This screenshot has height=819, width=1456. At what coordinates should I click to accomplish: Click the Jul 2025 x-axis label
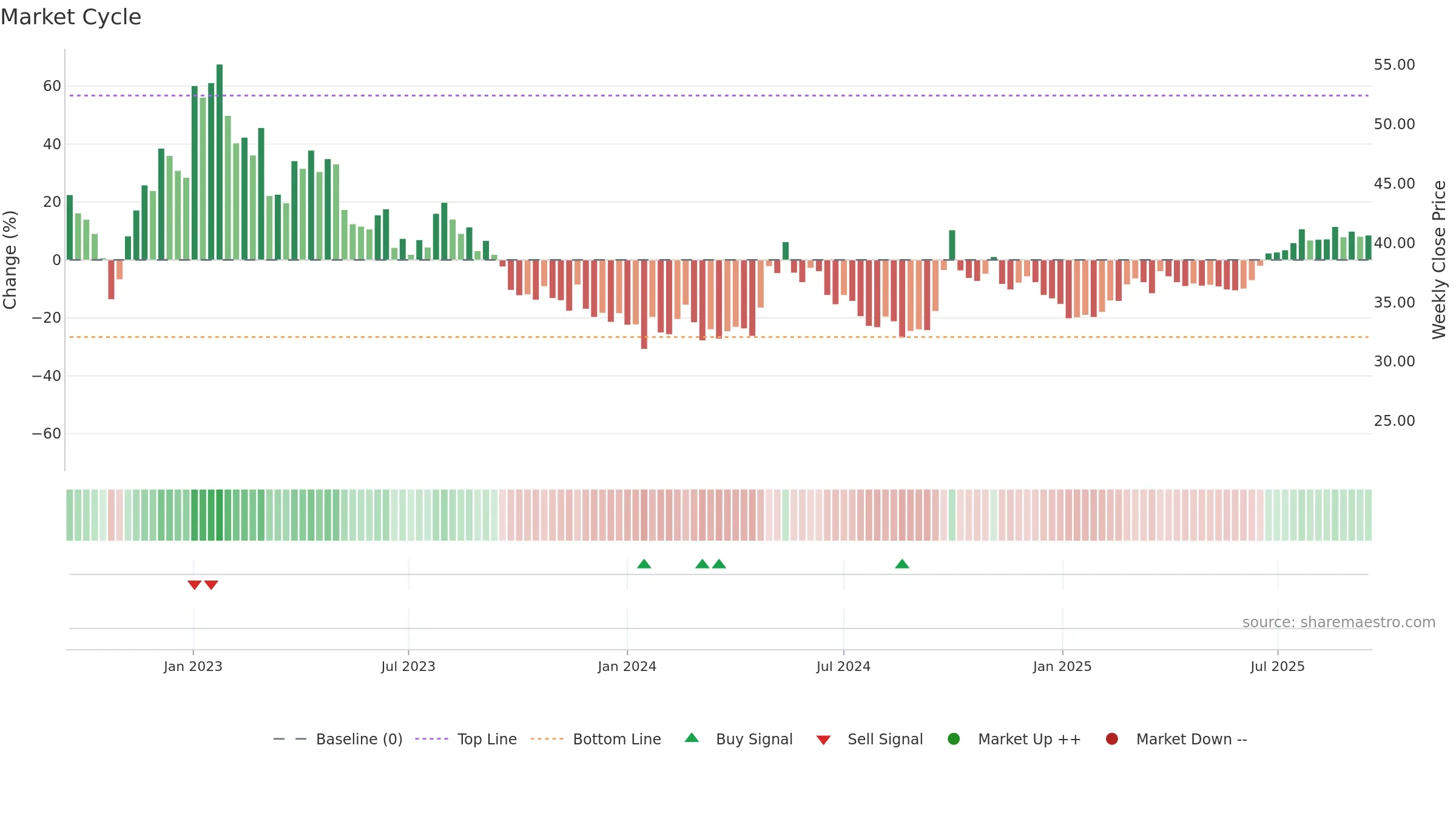(x=1278, y=666)
